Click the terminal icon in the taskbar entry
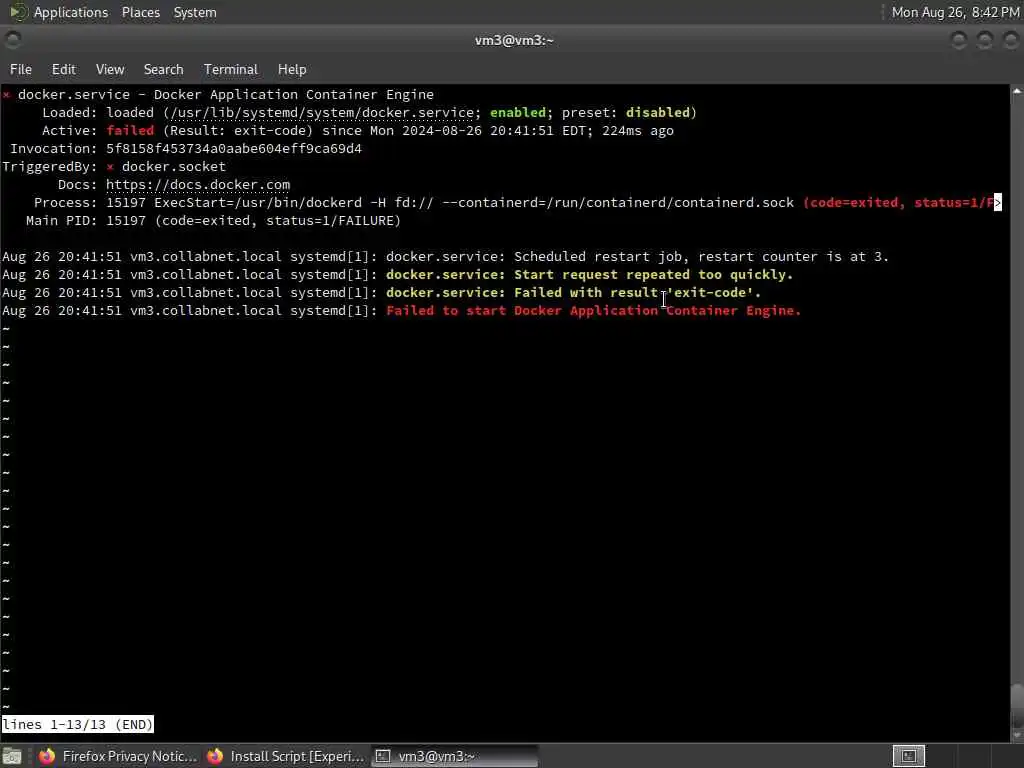 383,756
